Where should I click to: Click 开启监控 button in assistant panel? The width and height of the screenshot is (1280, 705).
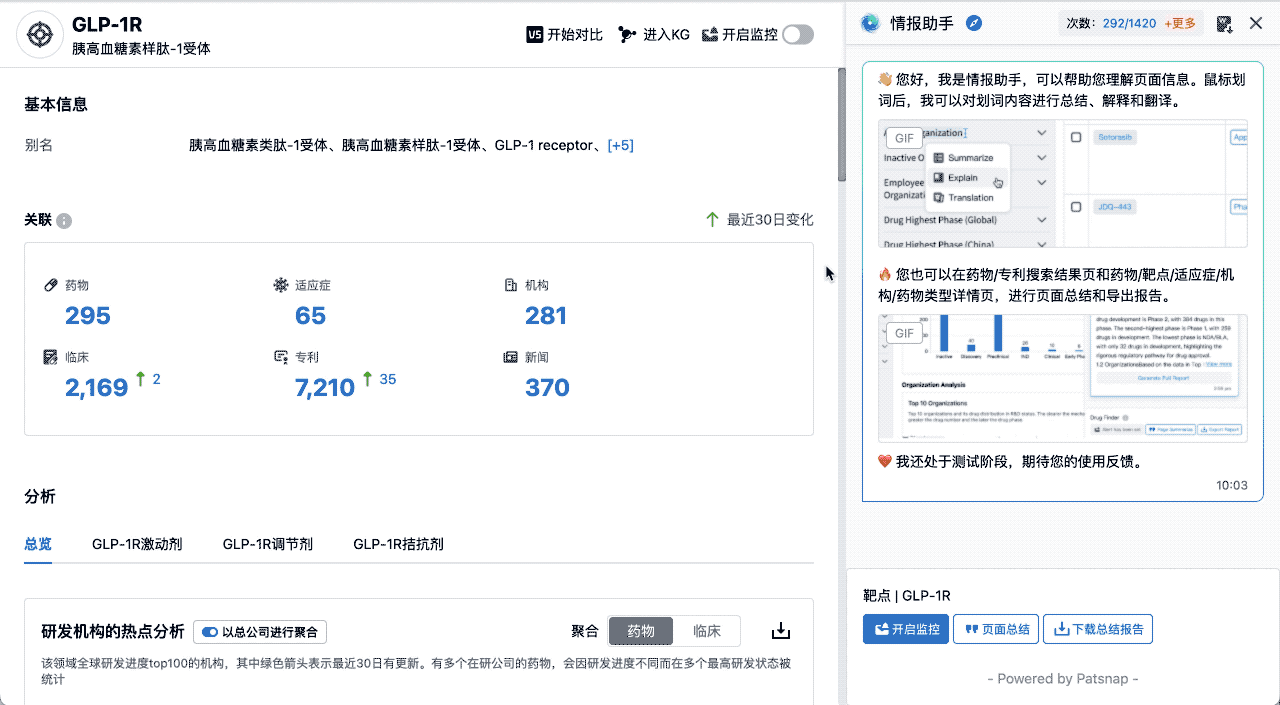pyautogui.click(x=906, y=629)
